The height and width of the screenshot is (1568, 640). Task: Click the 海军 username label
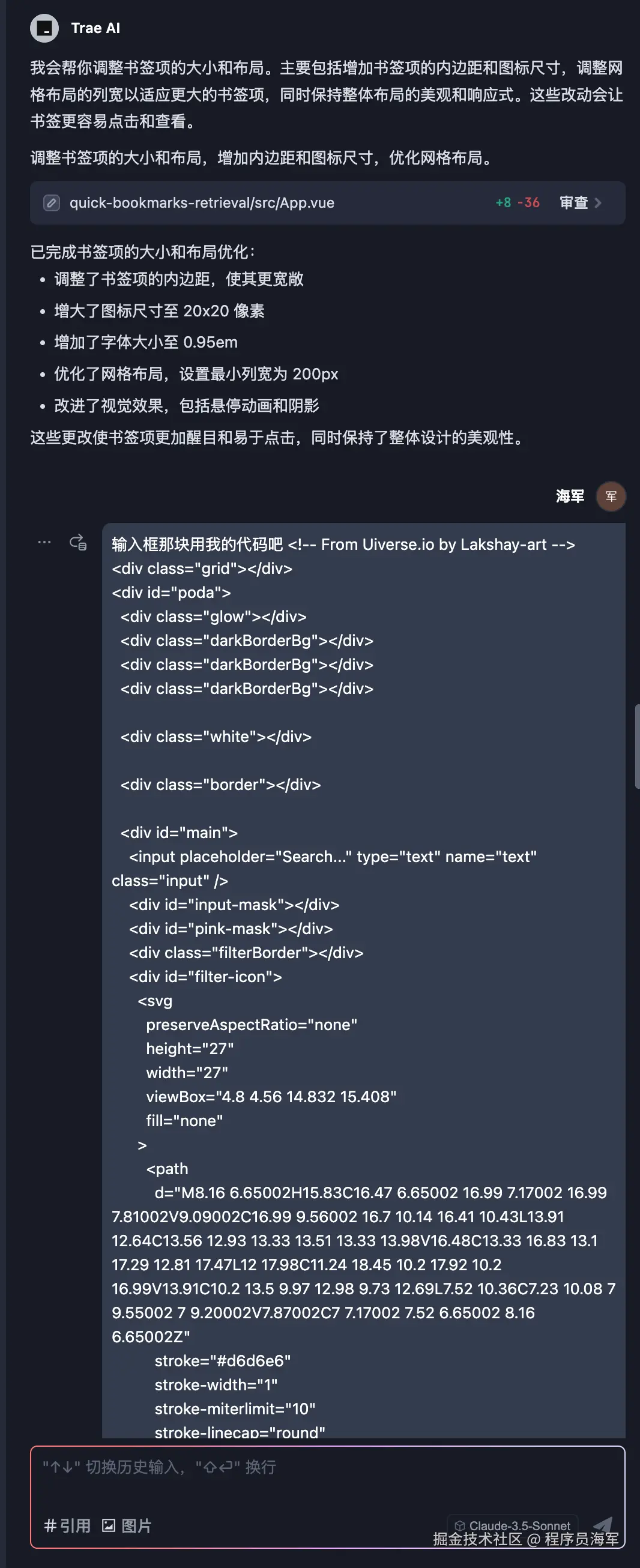(569, 496)
